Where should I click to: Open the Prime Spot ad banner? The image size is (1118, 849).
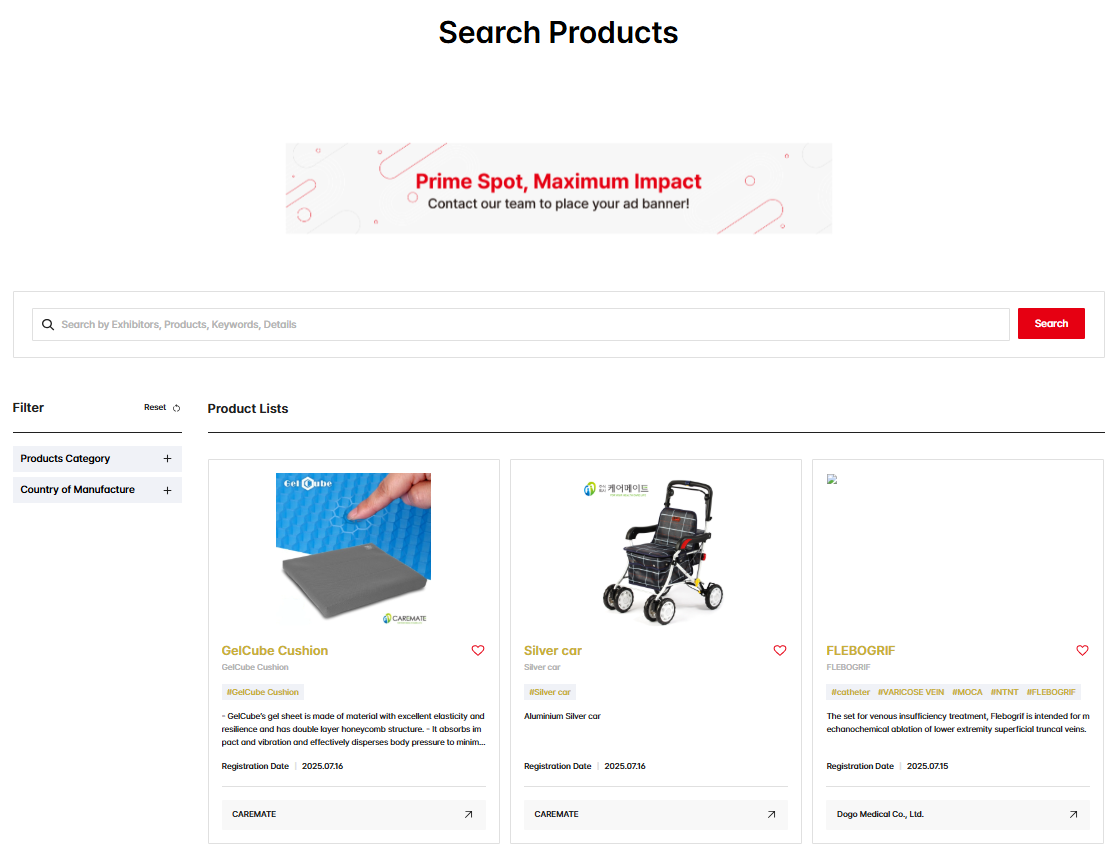point(558,188)
